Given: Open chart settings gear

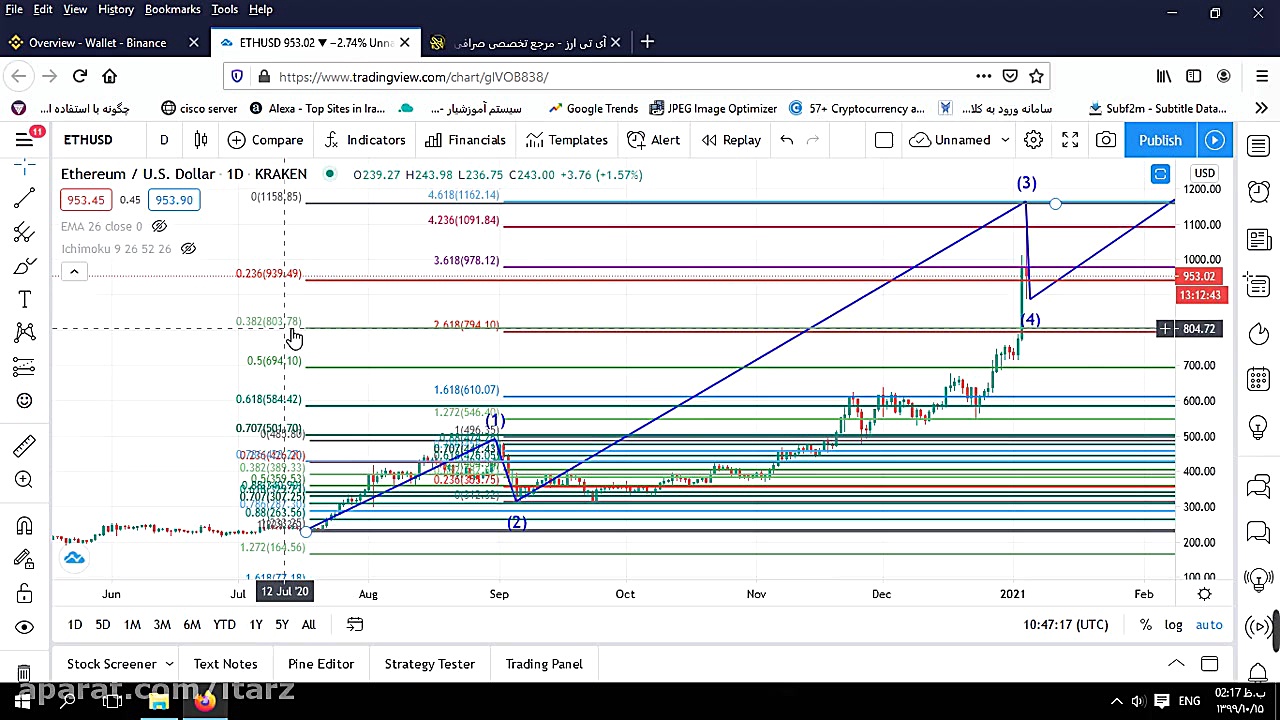Looking at the screenshot, I should (1033, 140).
